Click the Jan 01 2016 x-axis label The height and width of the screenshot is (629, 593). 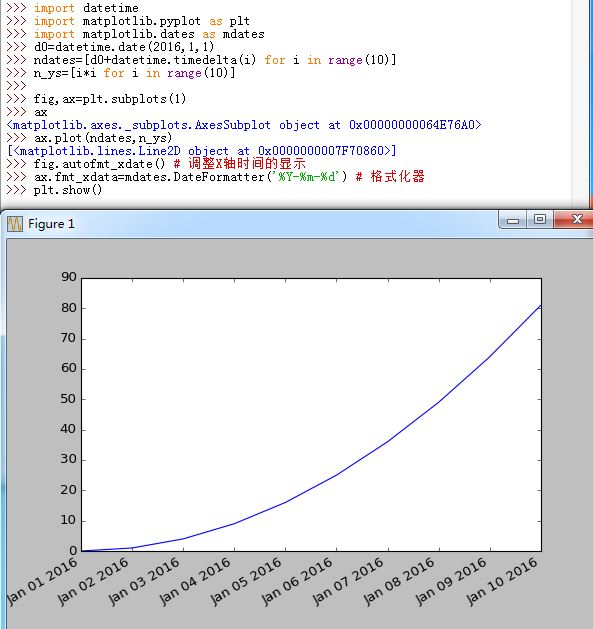(x=42, y=581)
